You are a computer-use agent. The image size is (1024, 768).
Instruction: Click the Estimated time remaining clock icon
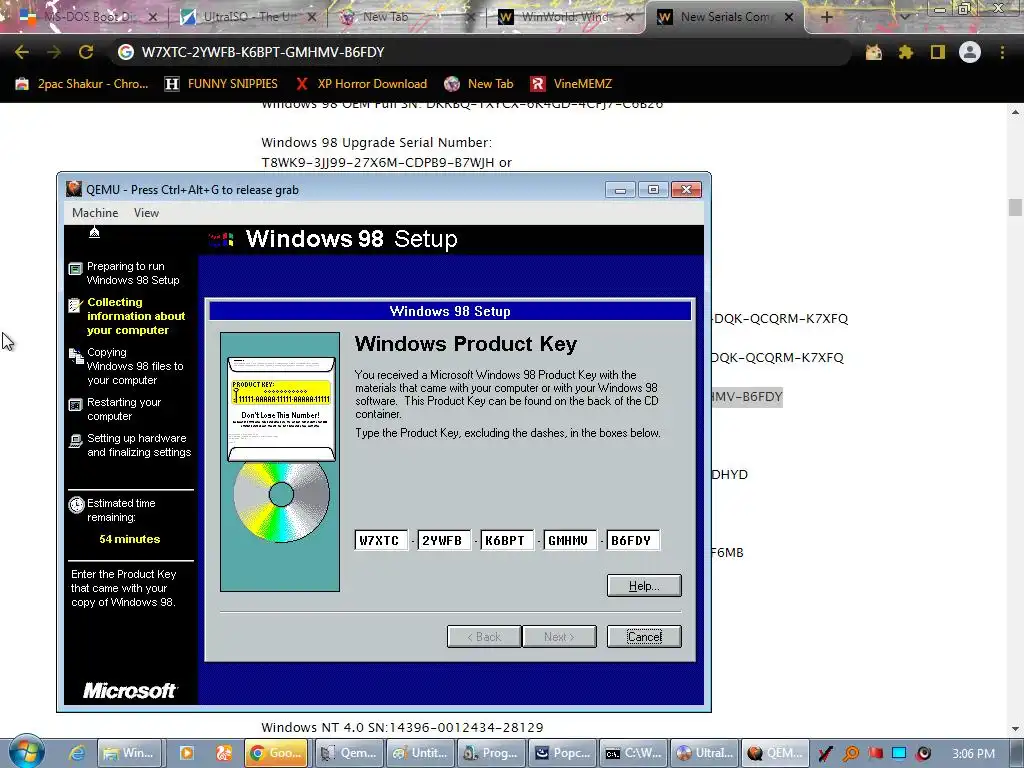[76, 505]
